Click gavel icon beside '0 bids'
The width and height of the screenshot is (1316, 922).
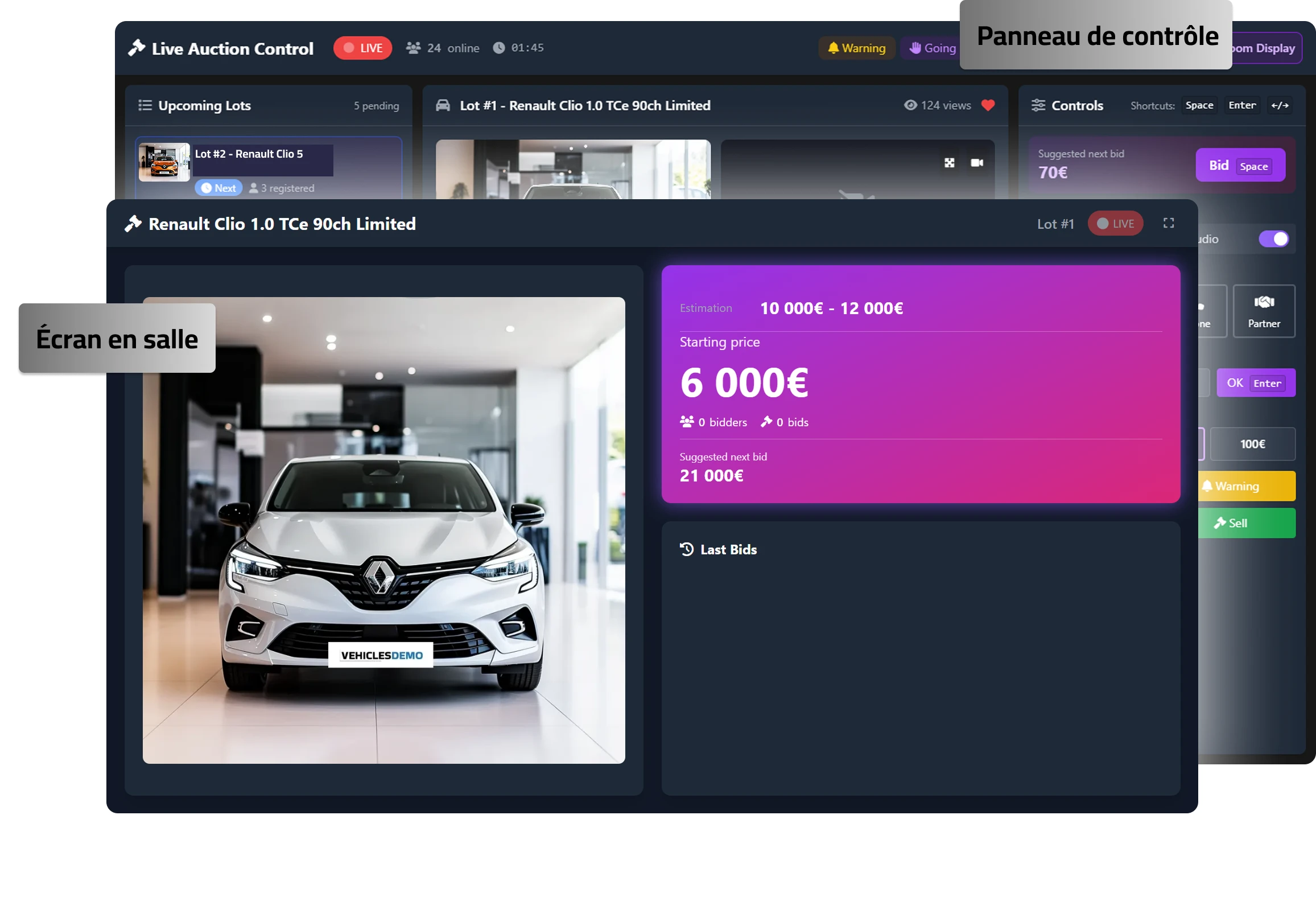pos(766,422)
